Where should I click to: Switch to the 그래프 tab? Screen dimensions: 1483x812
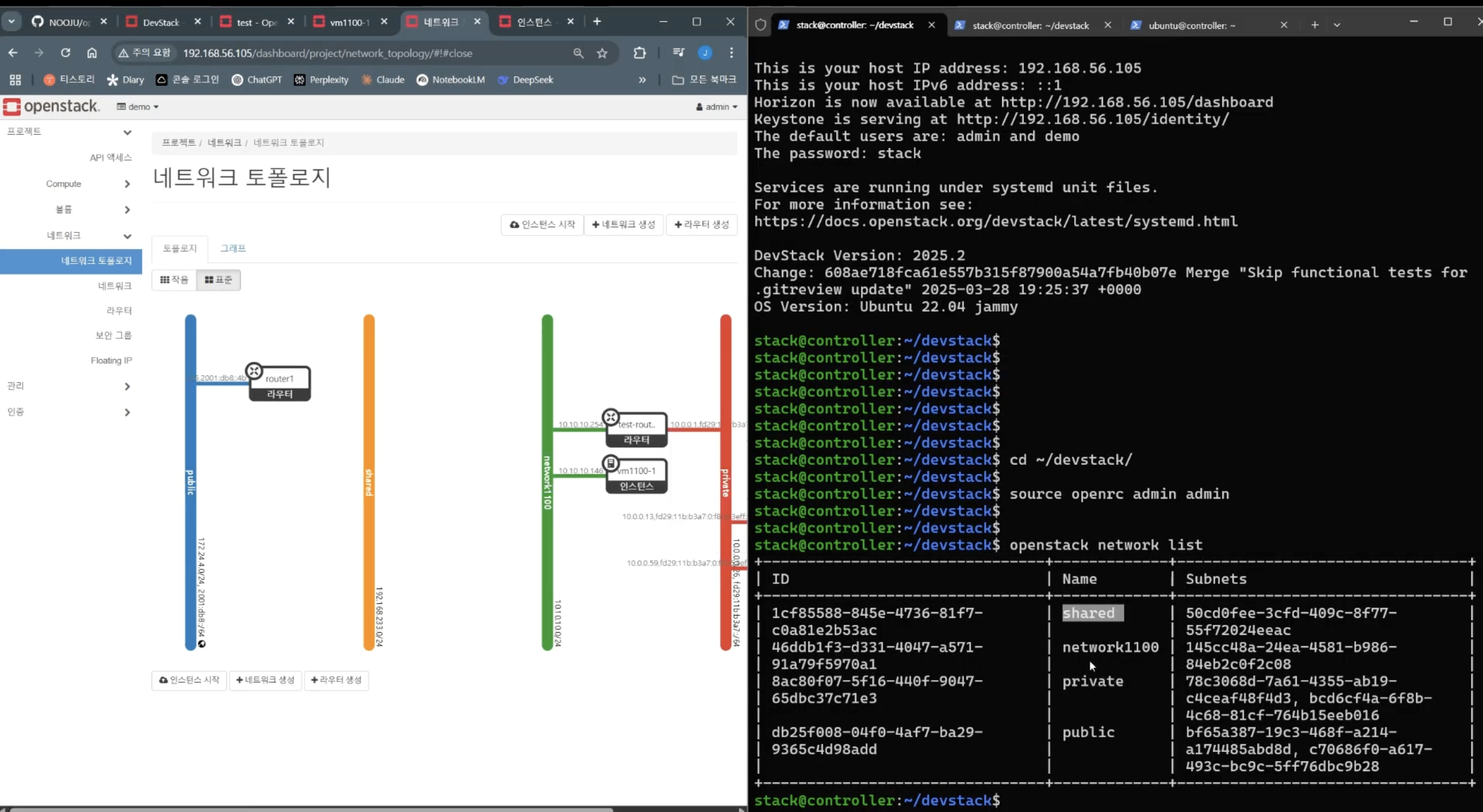click(233, 248)
